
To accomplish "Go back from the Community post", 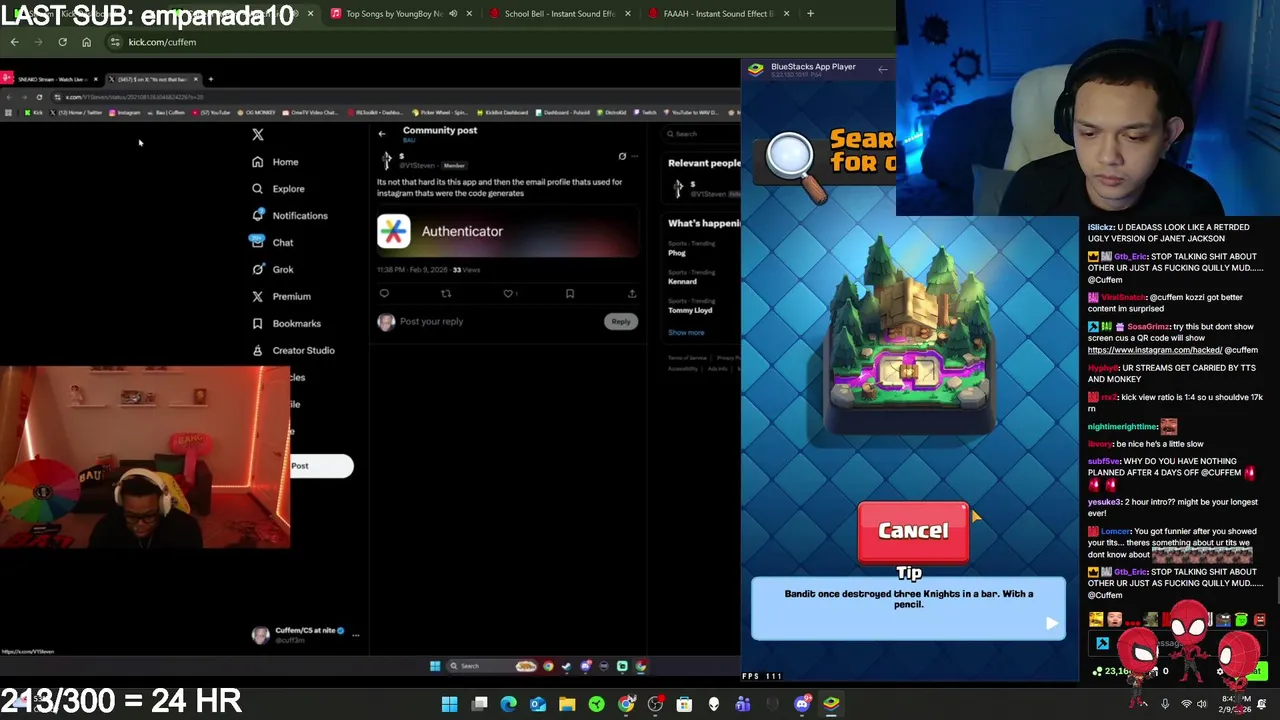I will [x=382, y=134].
